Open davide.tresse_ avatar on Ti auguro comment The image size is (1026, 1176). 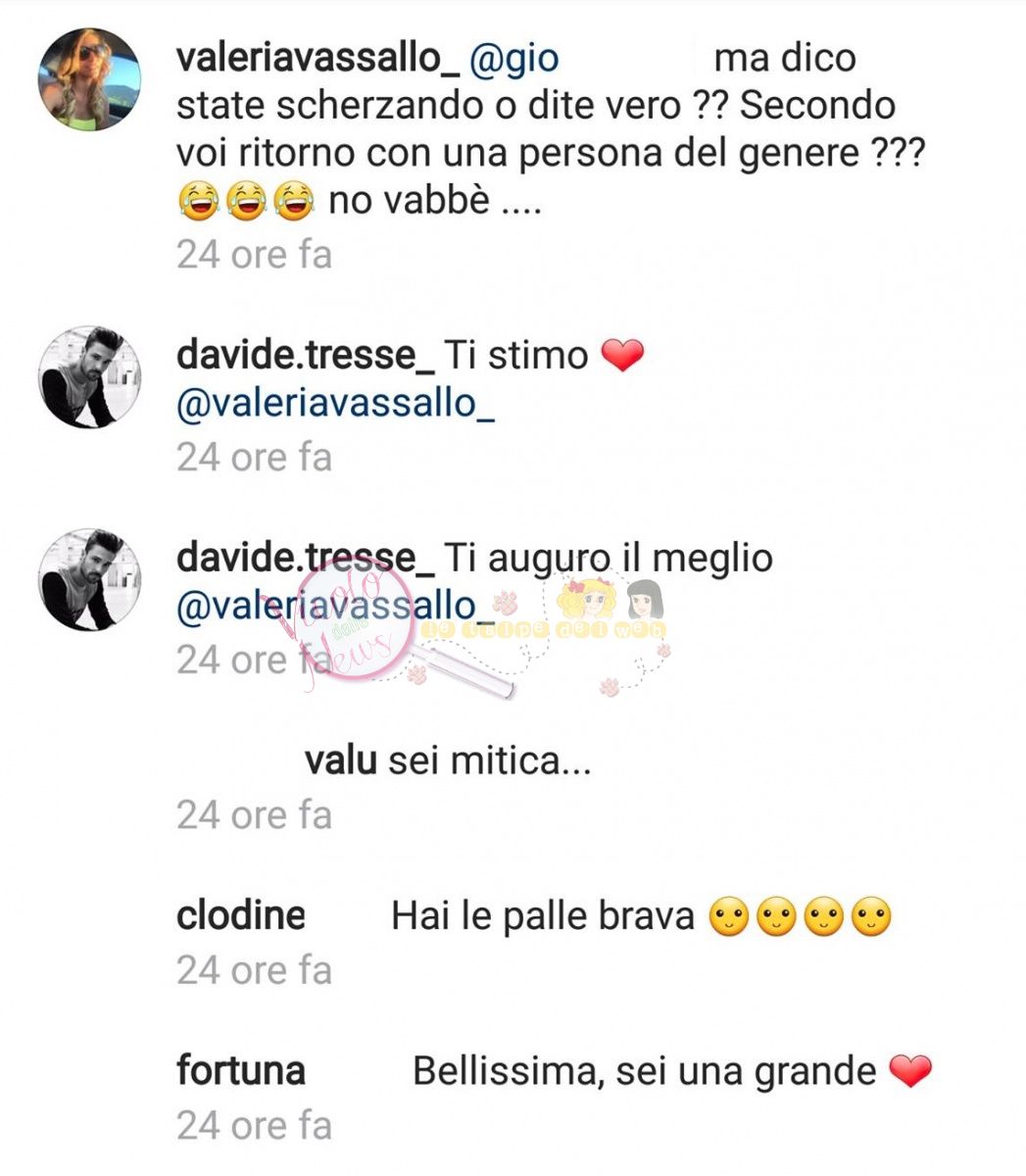pos(89,580)
